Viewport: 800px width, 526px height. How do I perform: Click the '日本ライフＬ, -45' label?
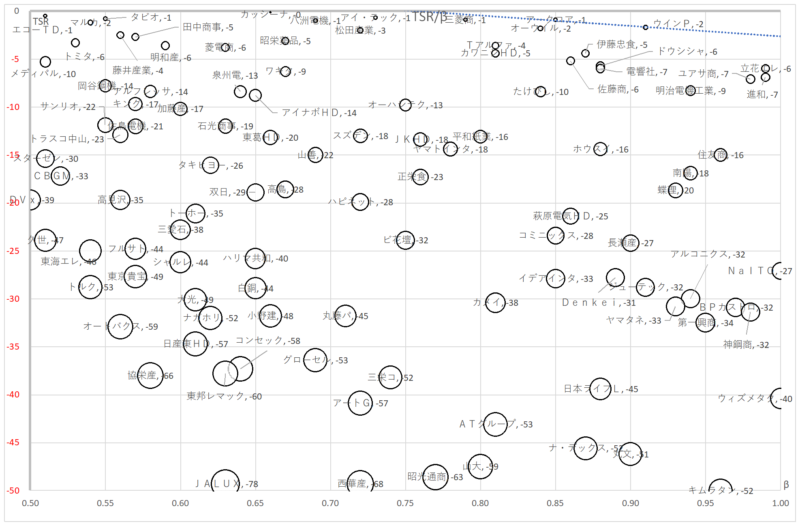[601, 389]
